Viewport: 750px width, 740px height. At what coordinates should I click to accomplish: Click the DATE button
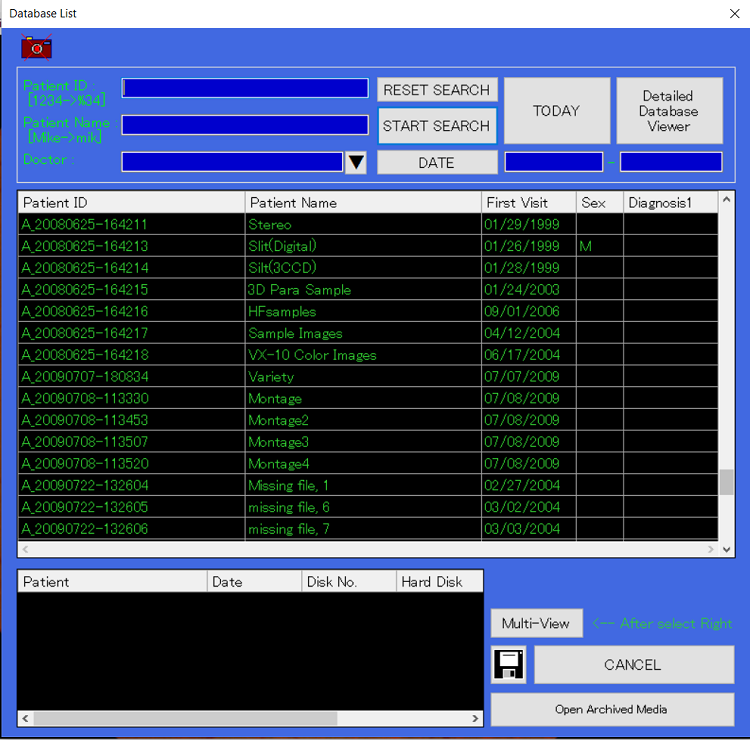(x=436, y=162)
